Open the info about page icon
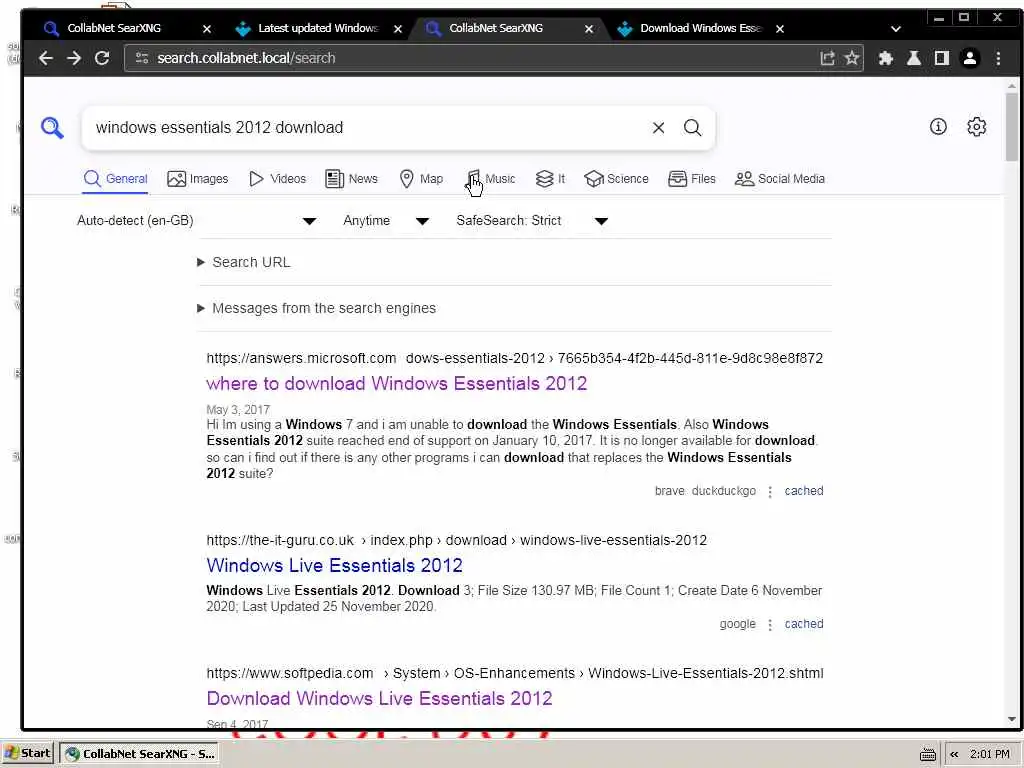Viewport: 1024px width, 768px height. click(938, 127)
